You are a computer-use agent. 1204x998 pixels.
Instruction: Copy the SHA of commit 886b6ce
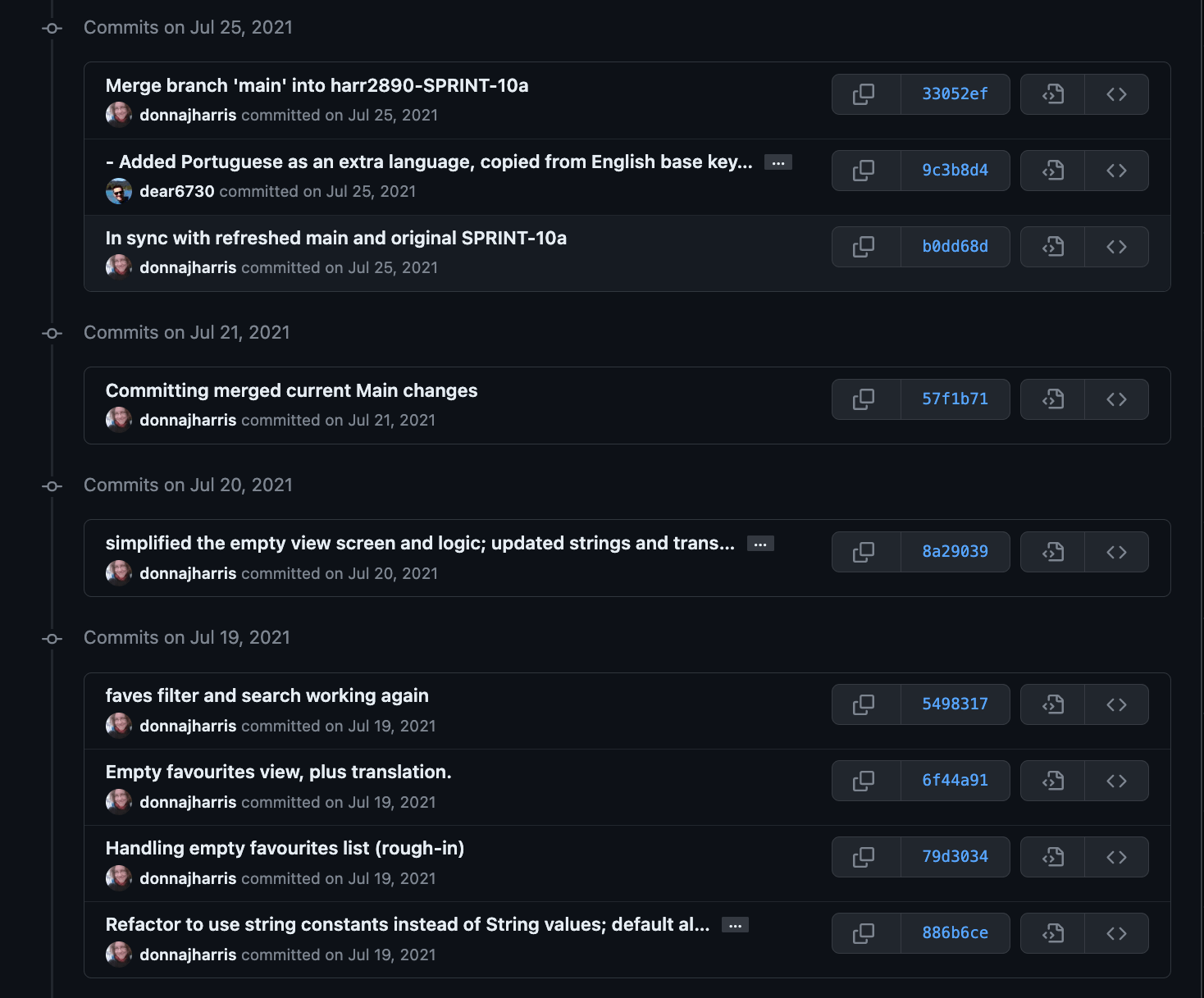(x=865, y=933)
